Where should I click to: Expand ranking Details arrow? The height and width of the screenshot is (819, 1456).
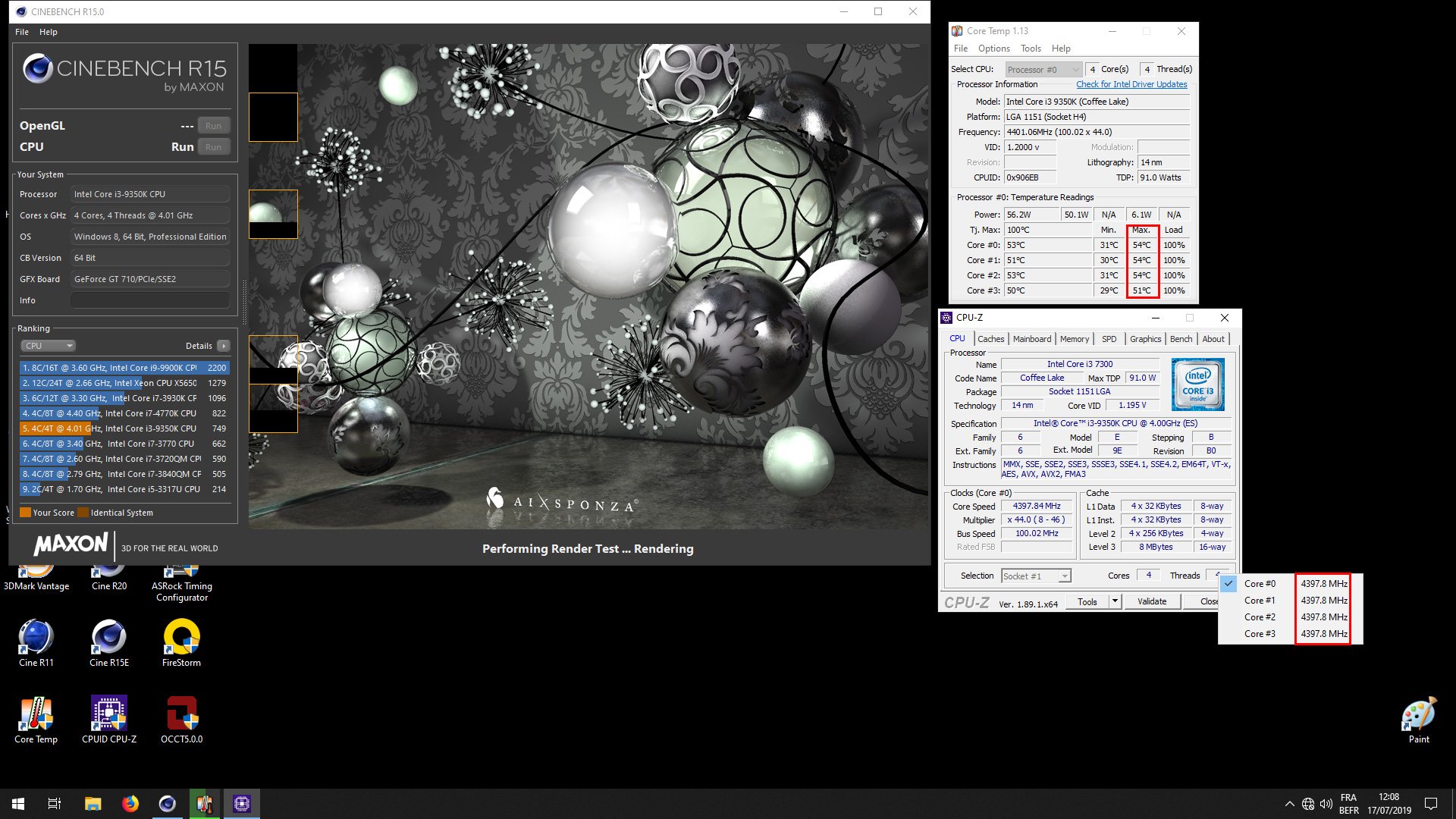coord(223,346)
